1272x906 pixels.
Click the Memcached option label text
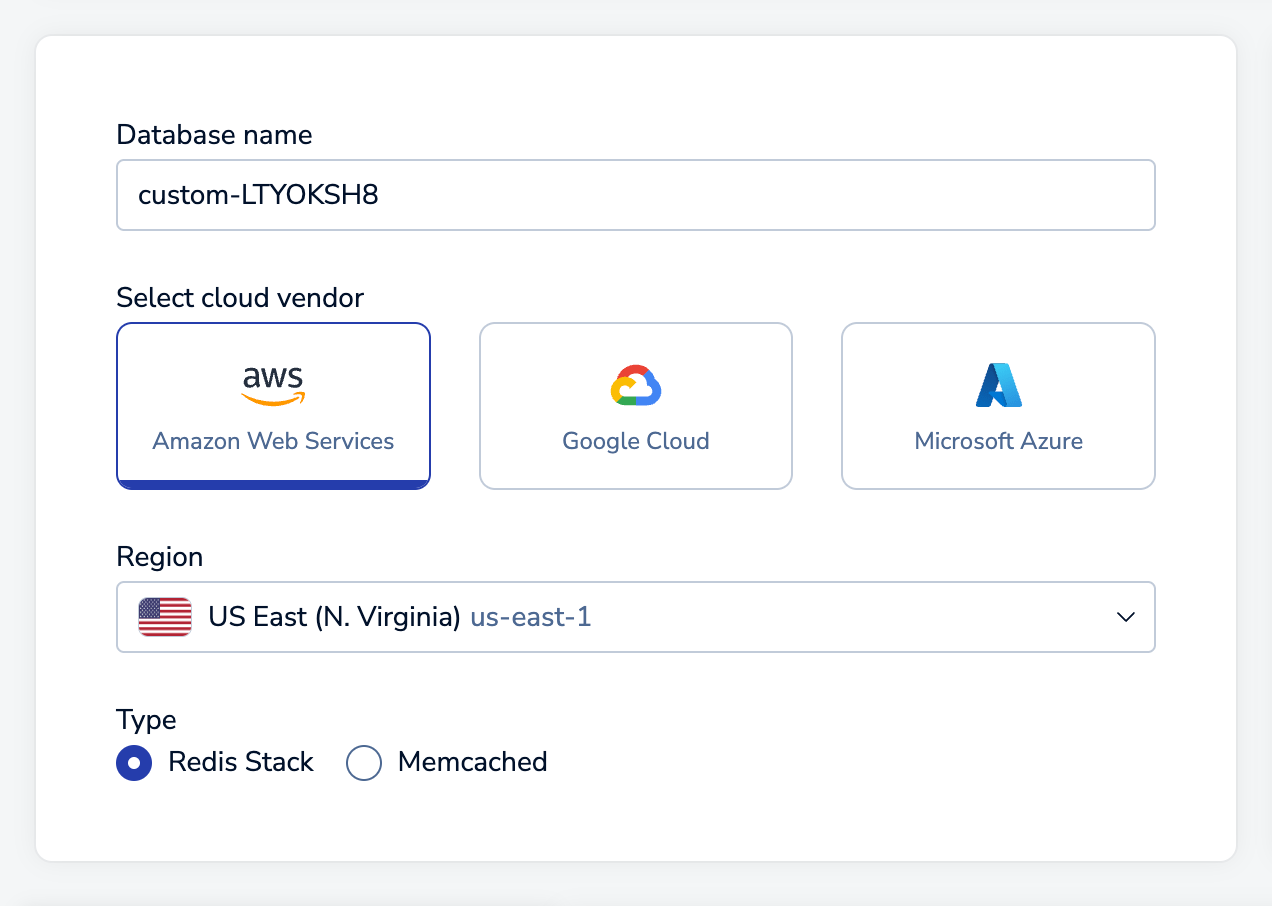pos(472,762)
